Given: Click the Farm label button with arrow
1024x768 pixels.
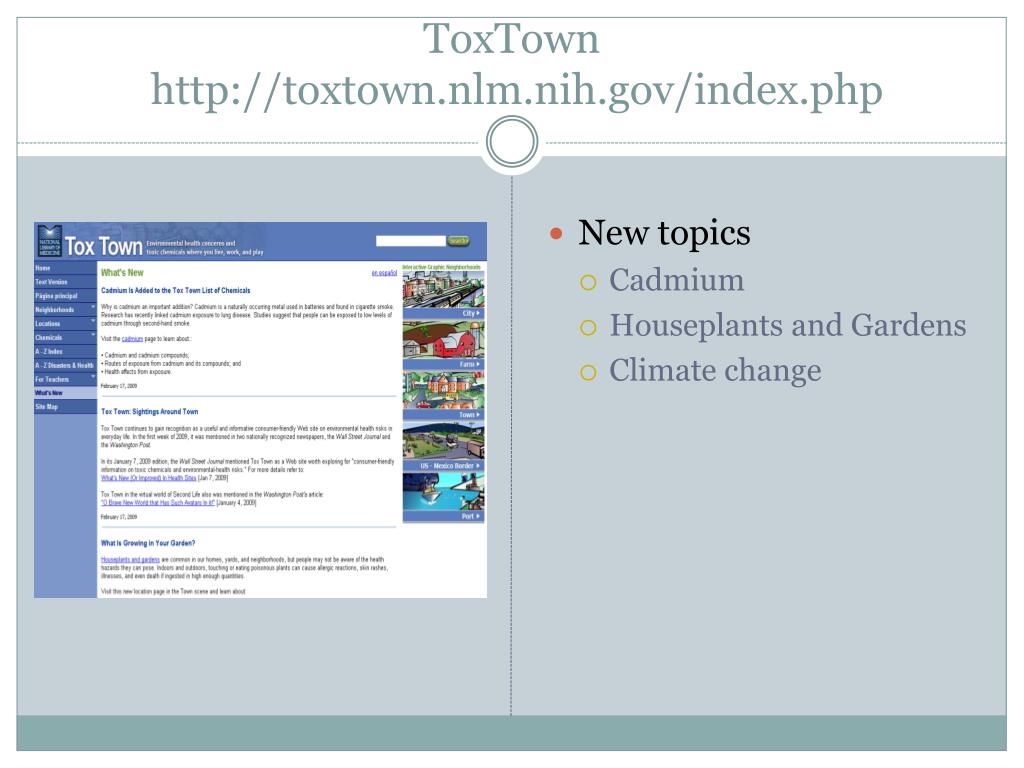Looking at the screenshot, I should [x=443, y=364].
